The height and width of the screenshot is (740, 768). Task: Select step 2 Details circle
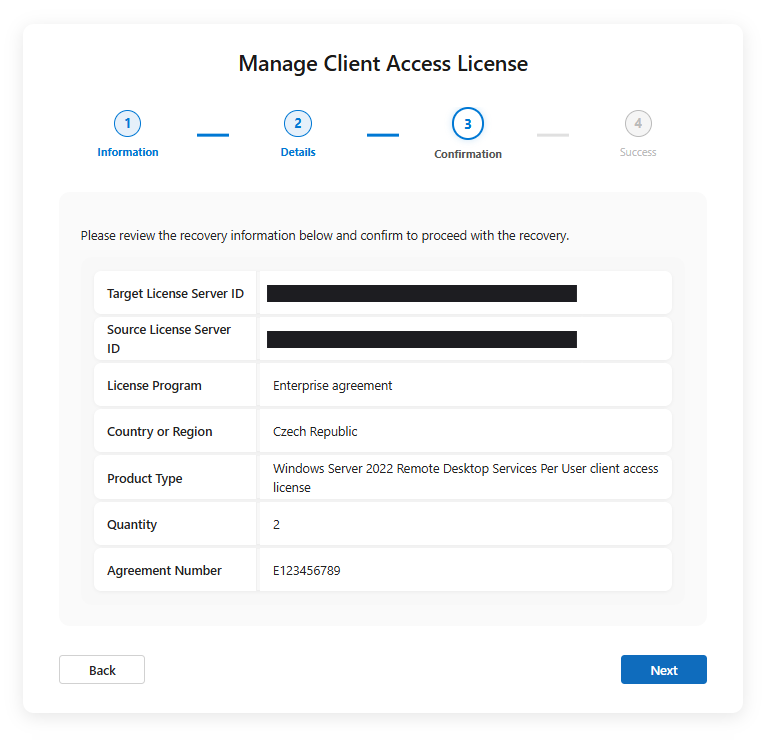point(298,123)
